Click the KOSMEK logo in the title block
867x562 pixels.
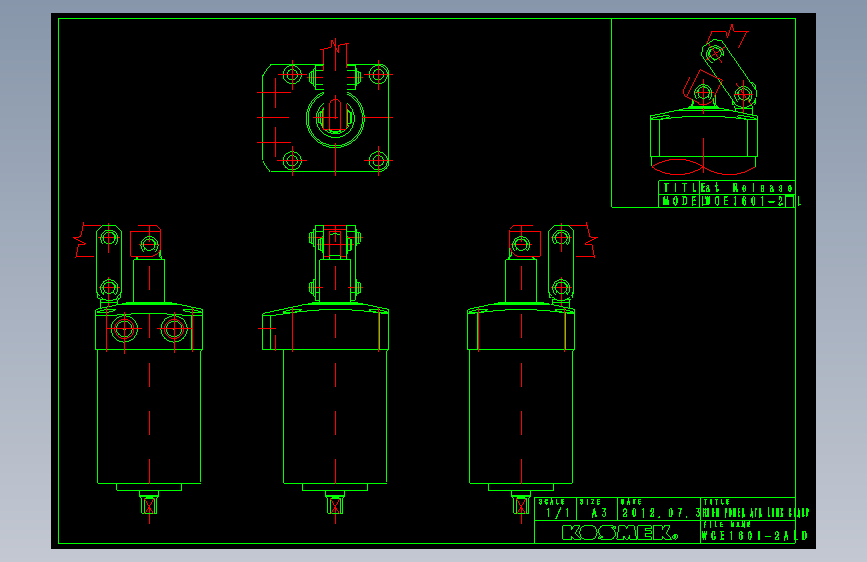click(619, 533)
